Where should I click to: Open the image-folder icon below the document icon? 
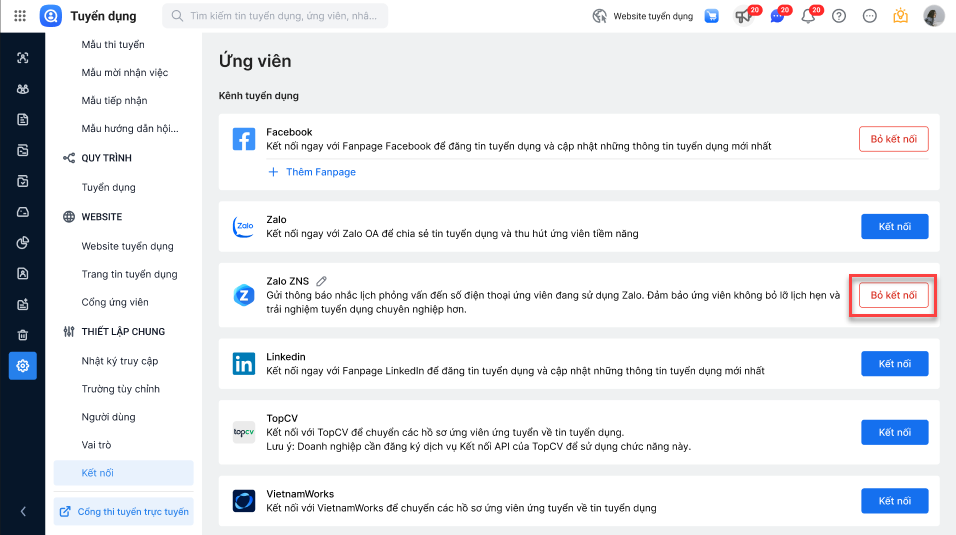click(23, 150)
